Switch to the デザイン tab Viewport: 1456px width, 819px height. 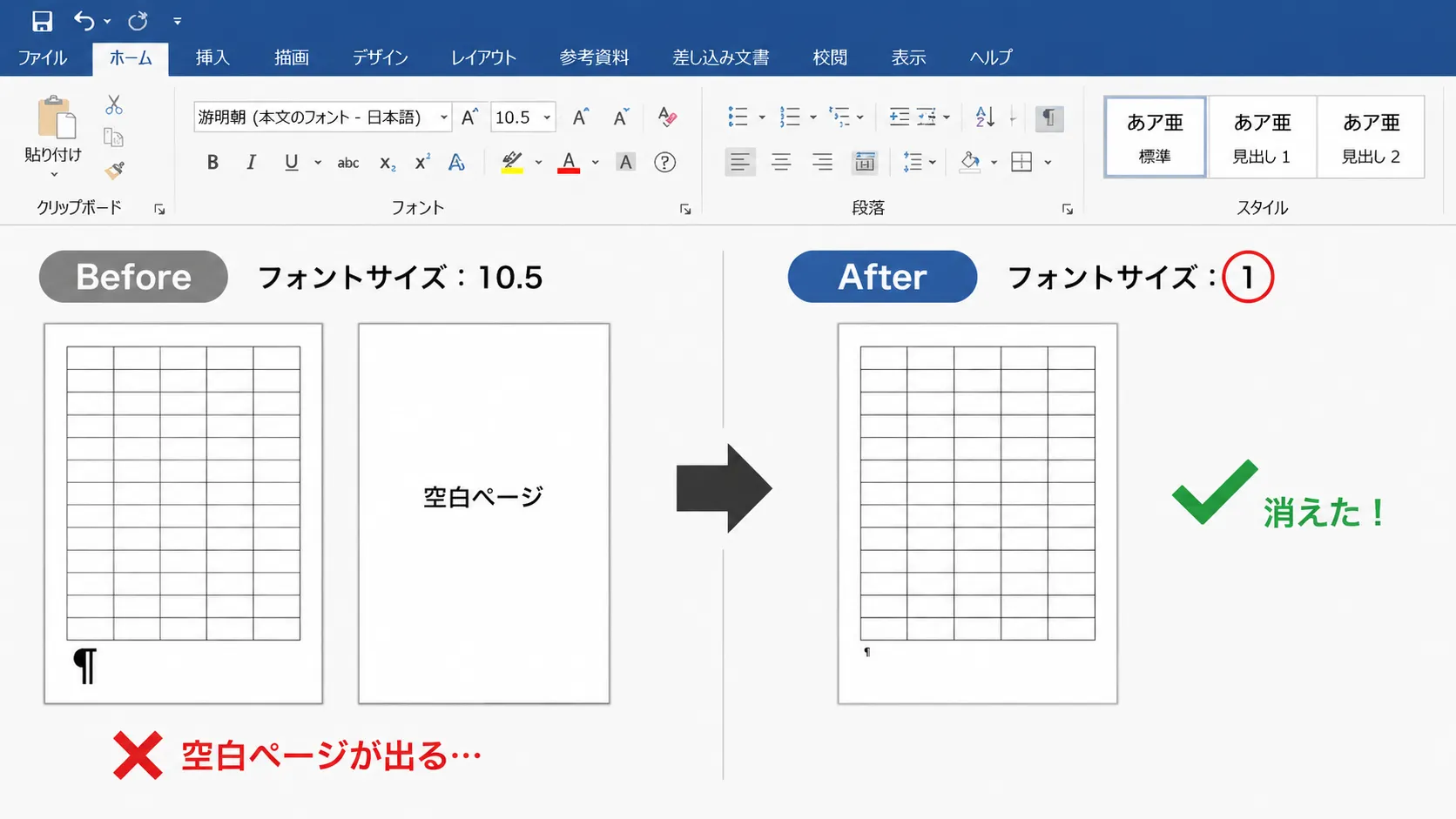380,57
